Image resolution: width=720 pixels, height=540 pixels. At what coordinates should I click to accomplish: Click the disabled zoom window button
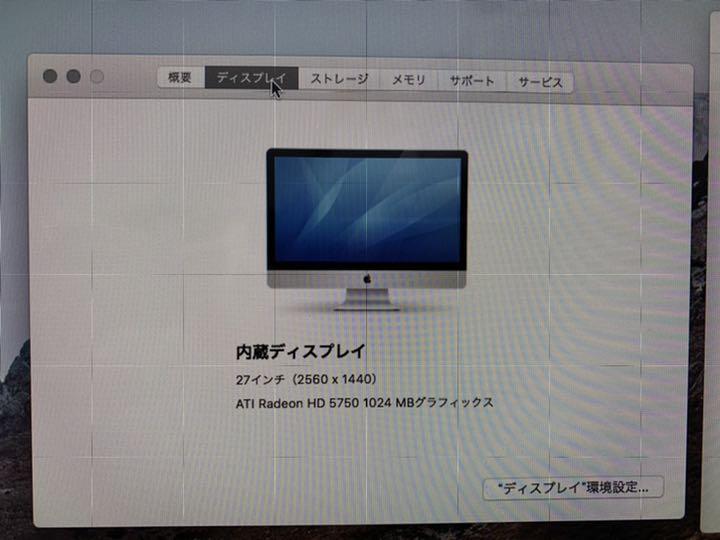pos(96,77)
